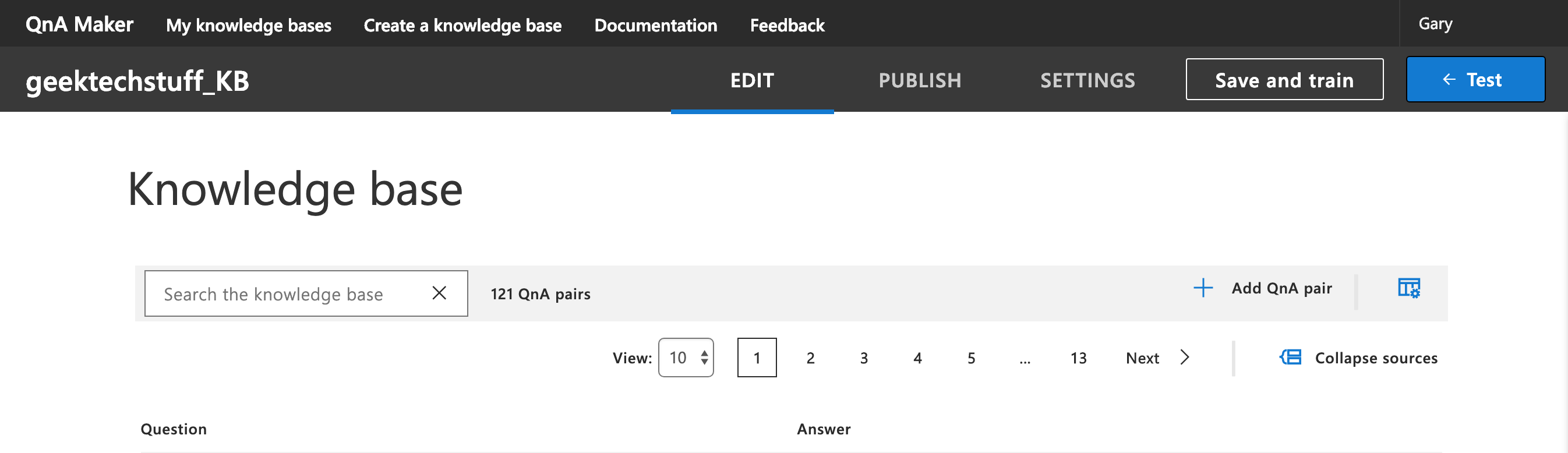Click the Collapse sources icon
This screenshot has height=453, width=1568.
(x=1290, y=358)
